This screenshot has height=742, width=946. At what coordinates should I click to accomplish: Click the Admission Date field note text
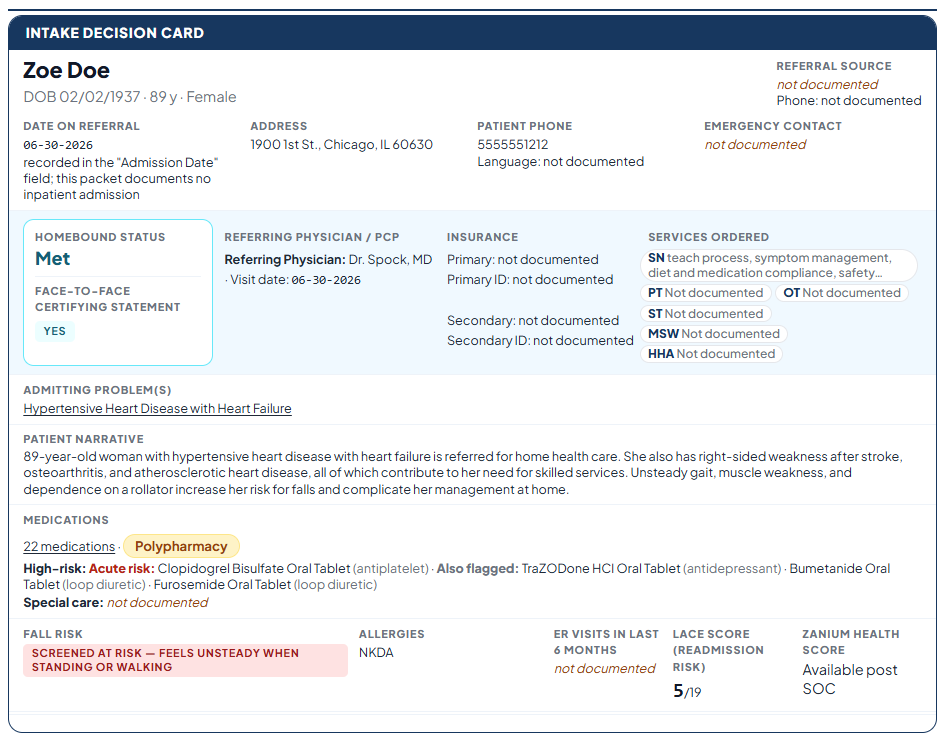(x=121, y=179)
